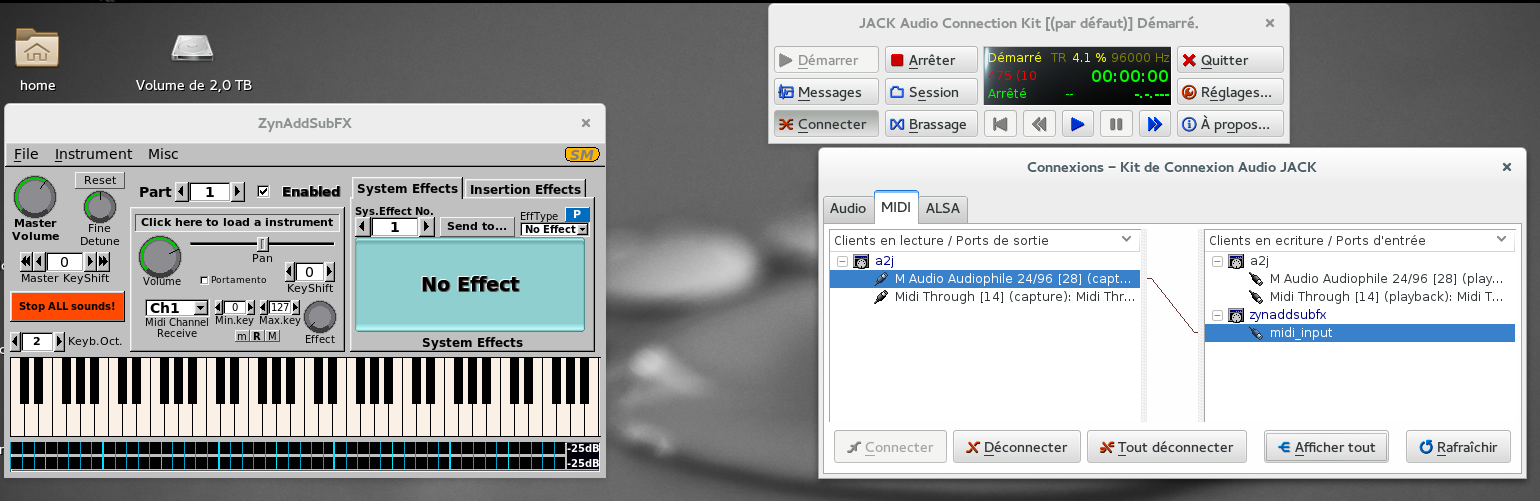
Task: Click the blue P preset button near EffType
Action: (x=577, y=214)
